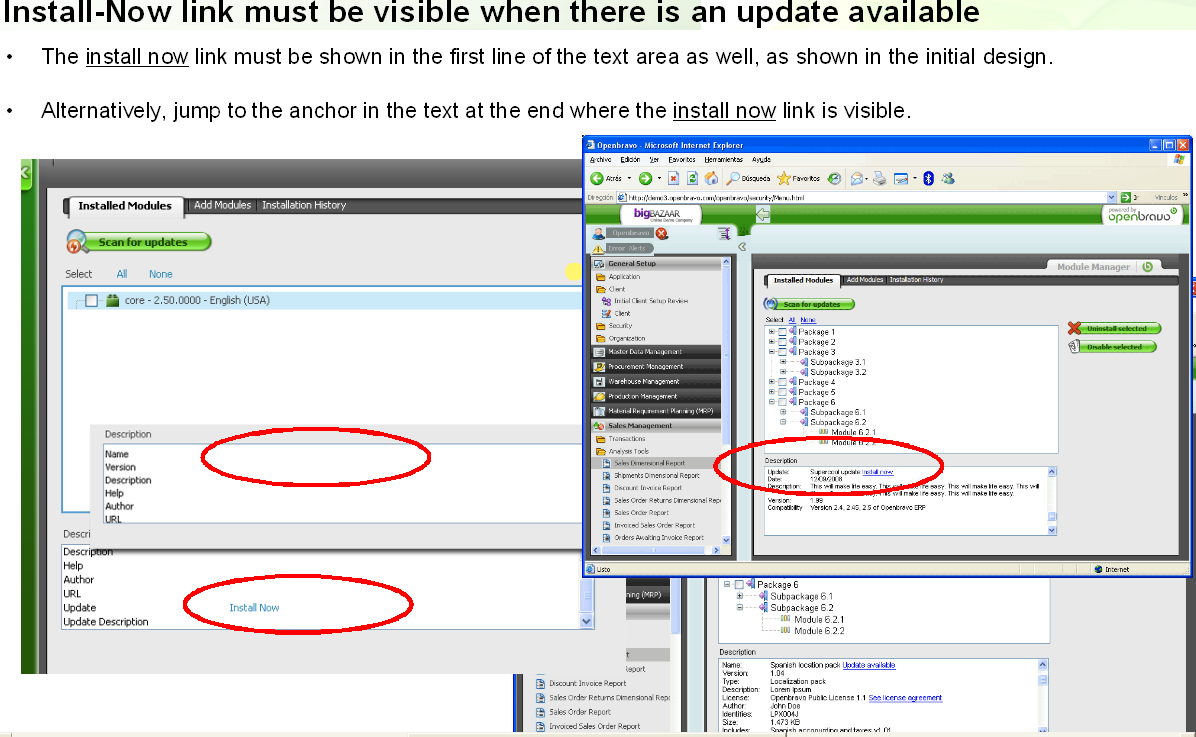1196x737 pixels.
Task: Click the expand menu tree icon beside logout
Action: 724,233
